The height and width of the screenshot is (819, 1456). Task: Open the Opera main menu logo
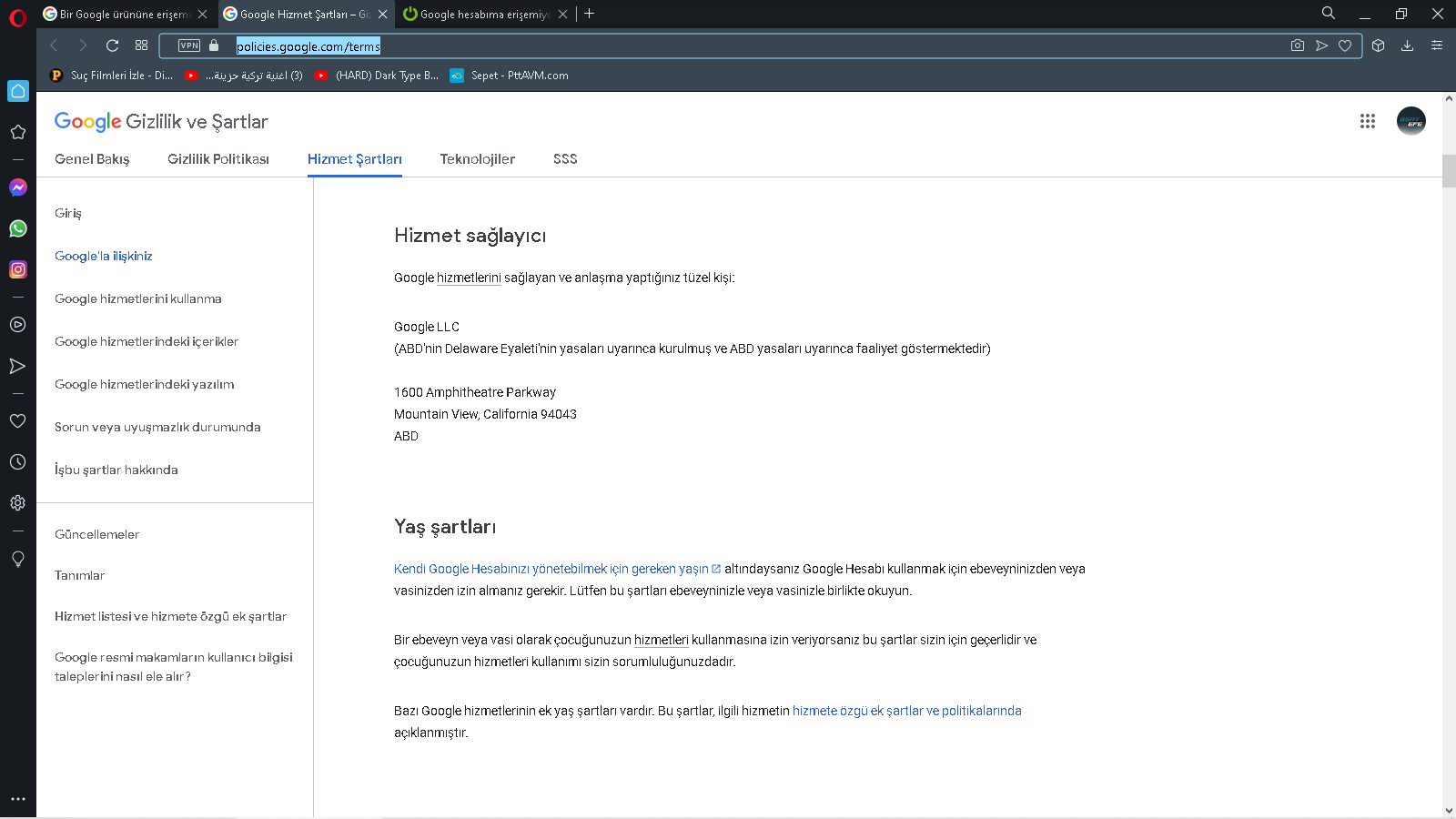point(18,16)
